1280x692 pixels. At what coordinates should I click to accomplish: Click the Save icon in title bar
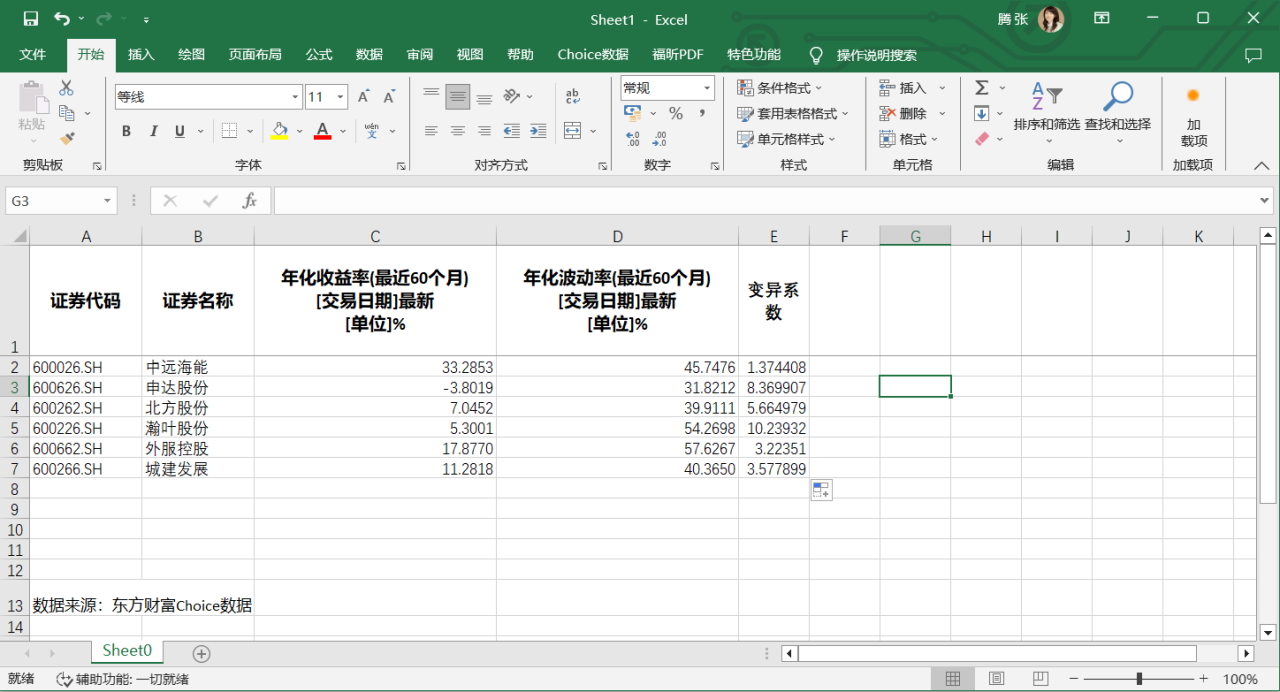(30, 19)
